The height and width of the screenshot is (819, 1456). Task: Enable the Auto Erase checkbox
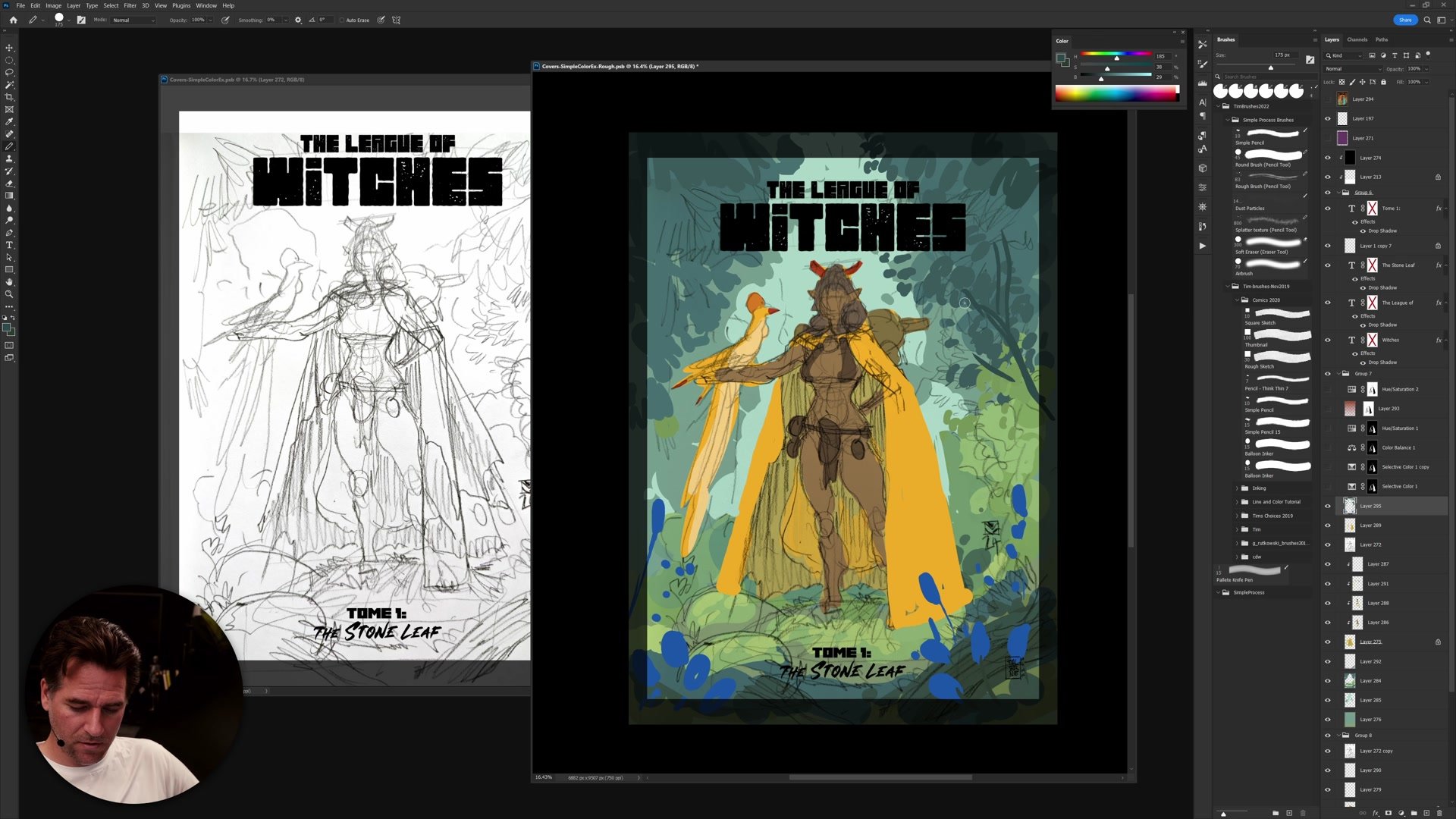pyautogui.click(x=341, y=20)
